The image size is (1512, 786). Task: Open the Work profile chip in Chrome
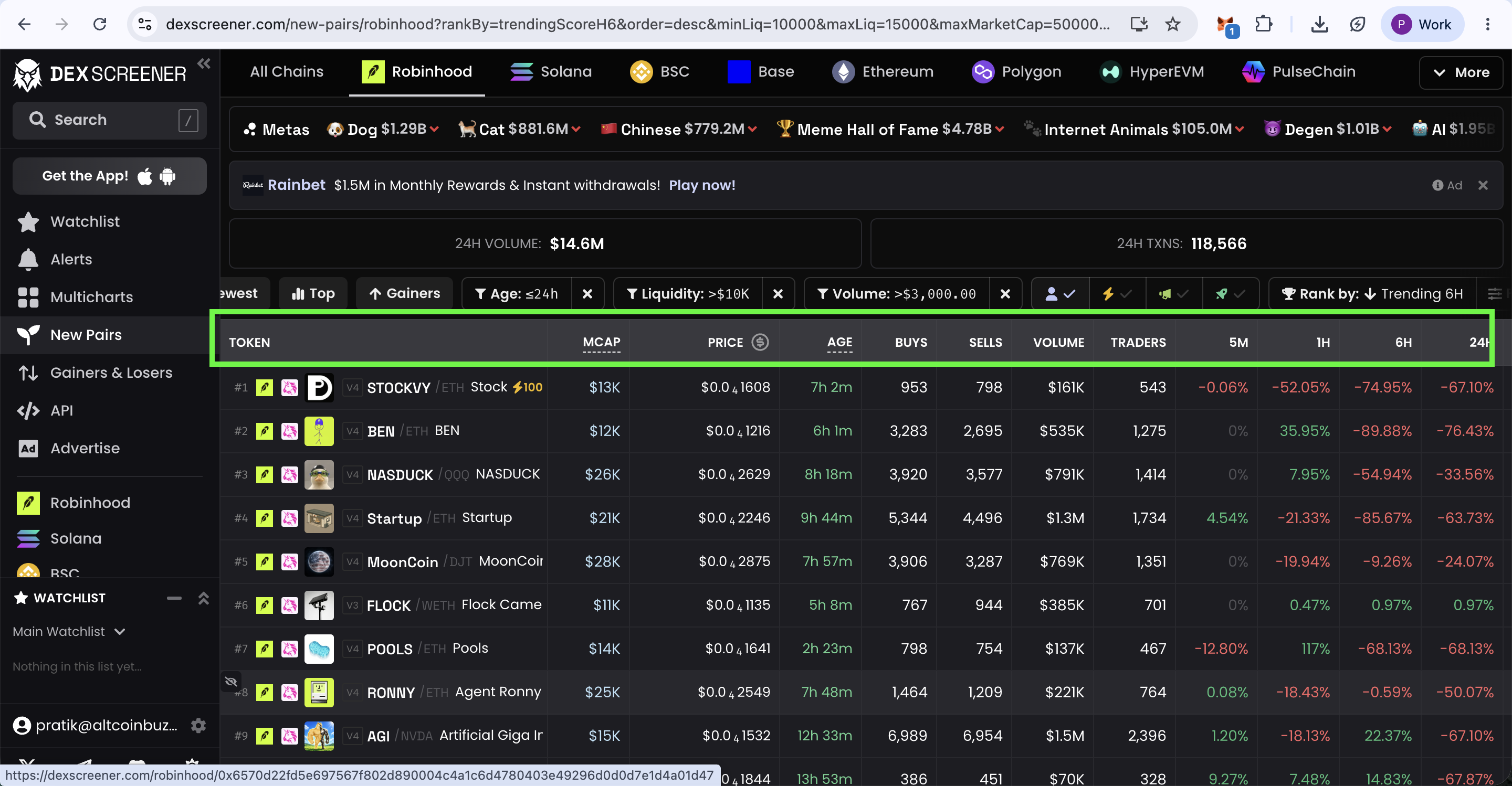(x=1422, y=24)
